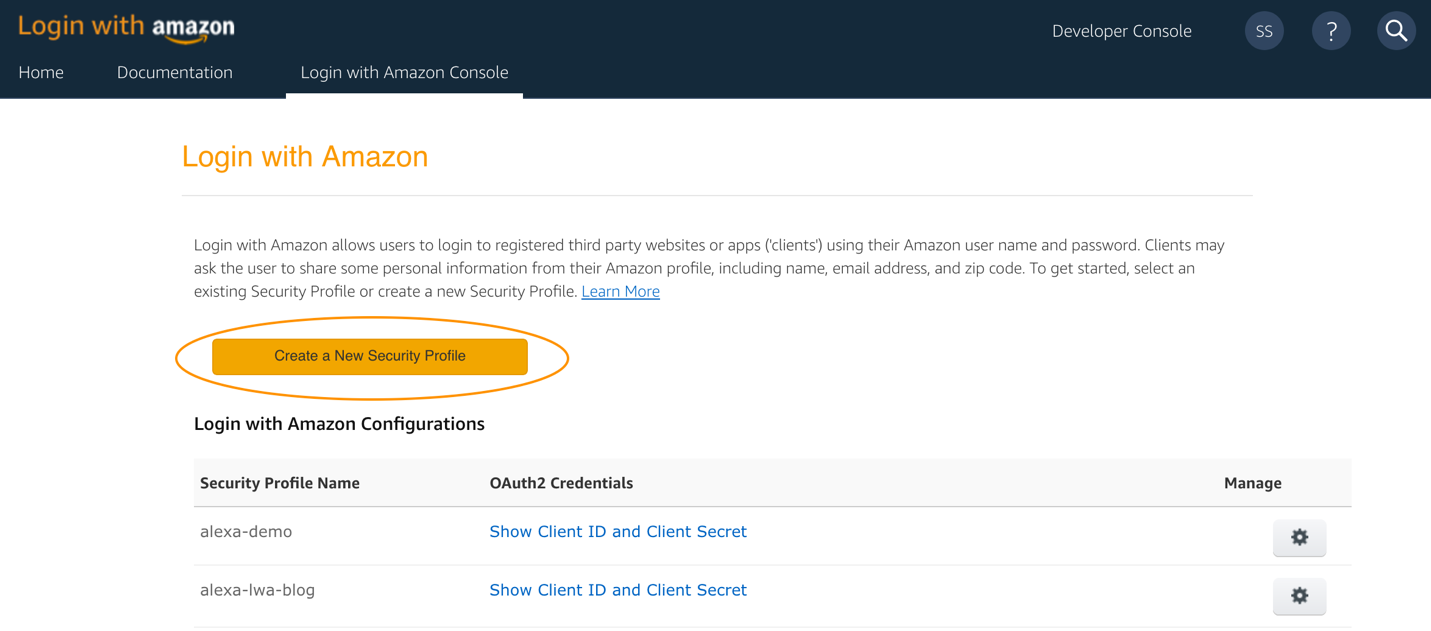The image size is (1431, 631).
Task: Click the Login with Amazon page heading
Action: pos(305,156)
